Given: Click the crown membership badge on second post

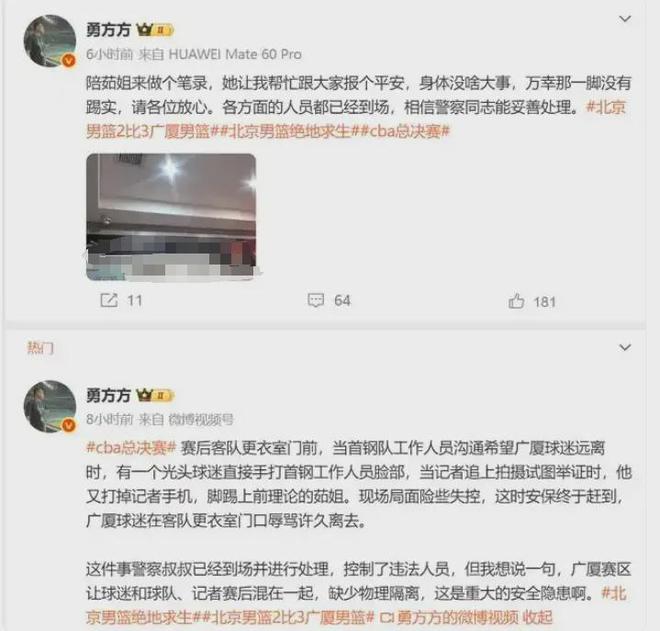Looking at the screenshot, I should pyautogui.click(x=154, y=396).
